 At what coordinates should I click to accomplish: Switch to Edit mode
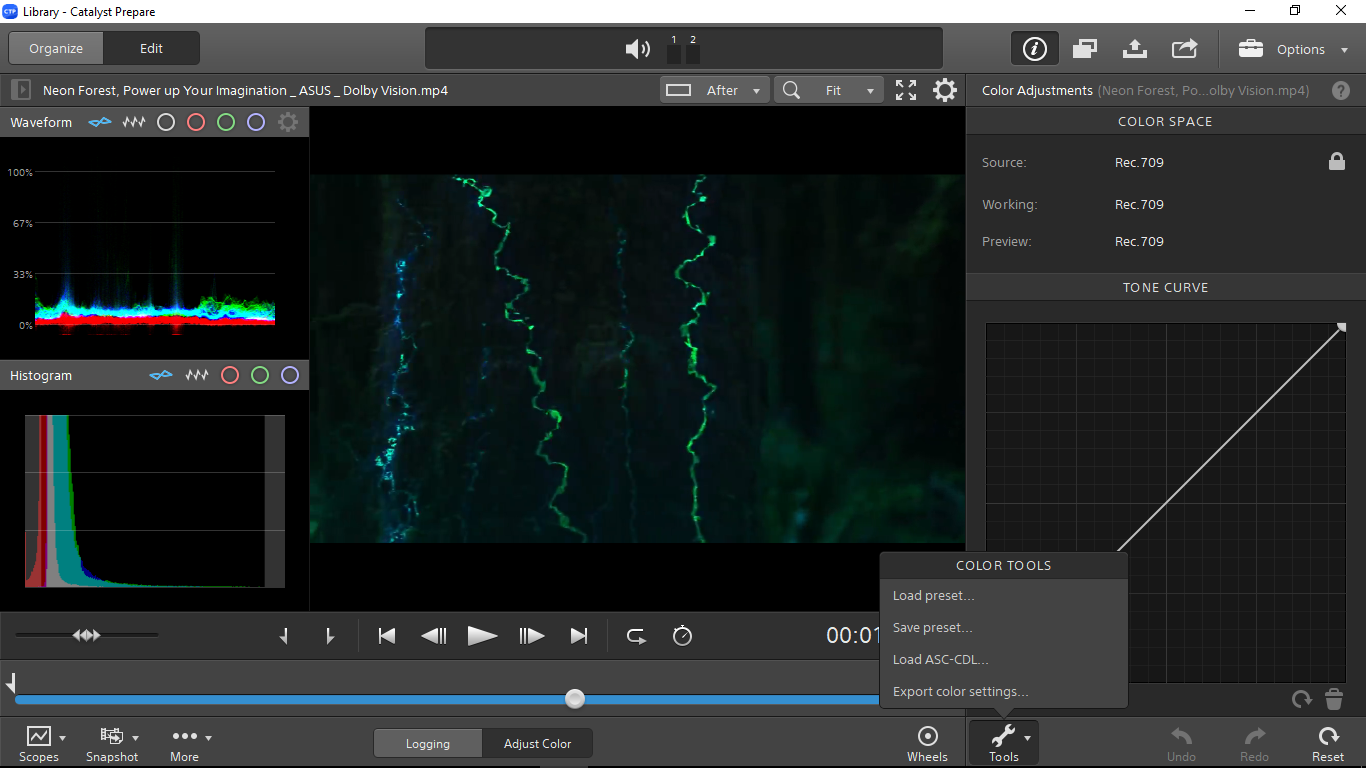(151, 48)
